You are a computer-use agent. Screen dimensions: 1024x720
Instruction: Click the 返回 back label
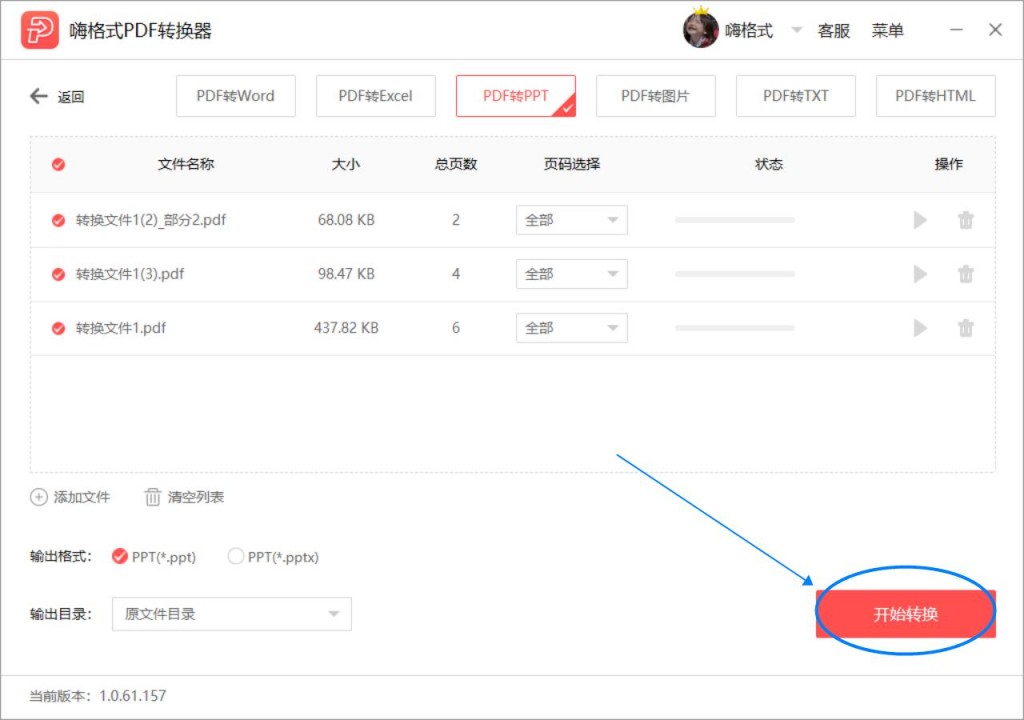tap(71, 97)
